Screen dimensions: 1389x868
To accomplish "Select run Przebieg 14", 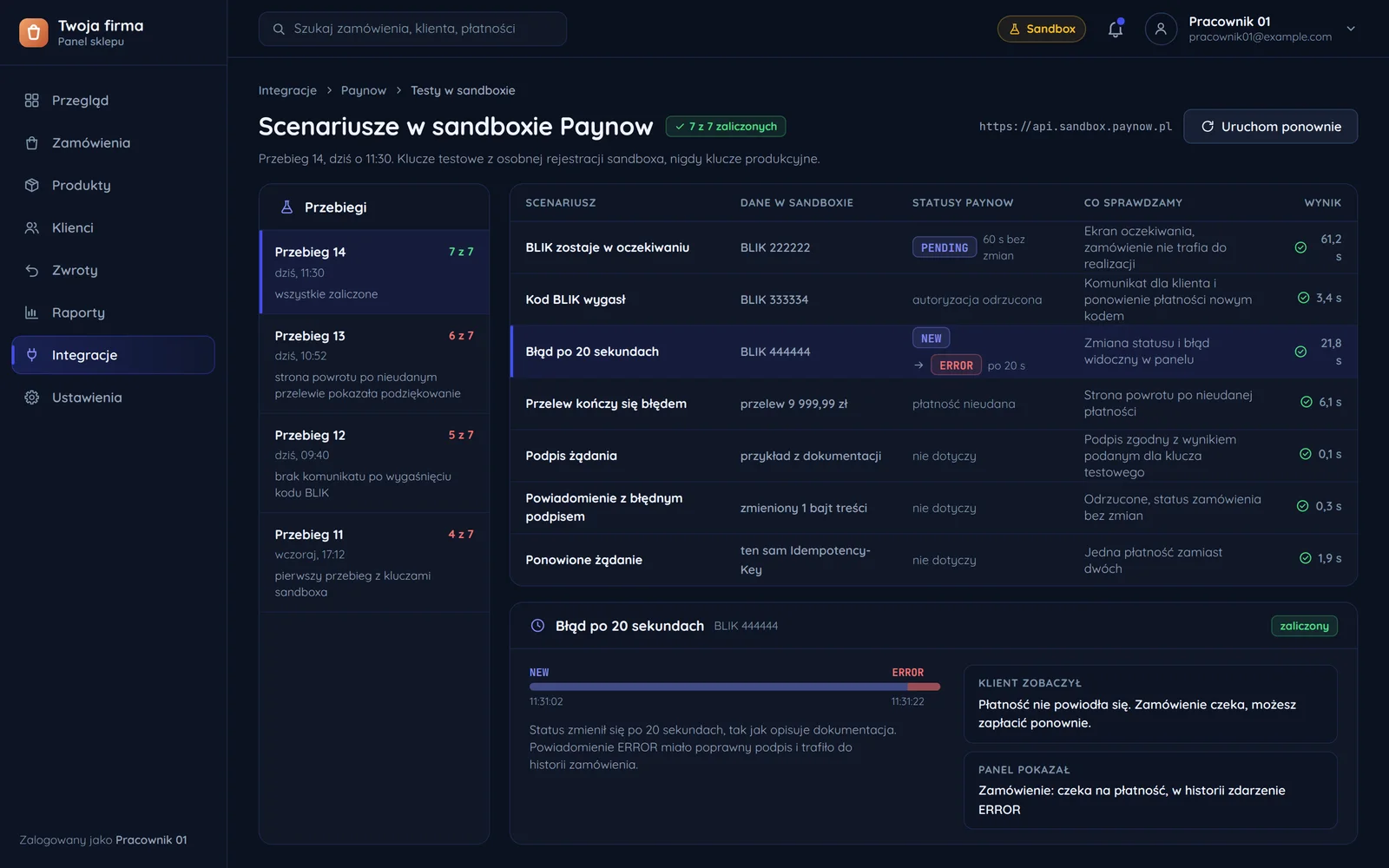I will pos(374,273).
